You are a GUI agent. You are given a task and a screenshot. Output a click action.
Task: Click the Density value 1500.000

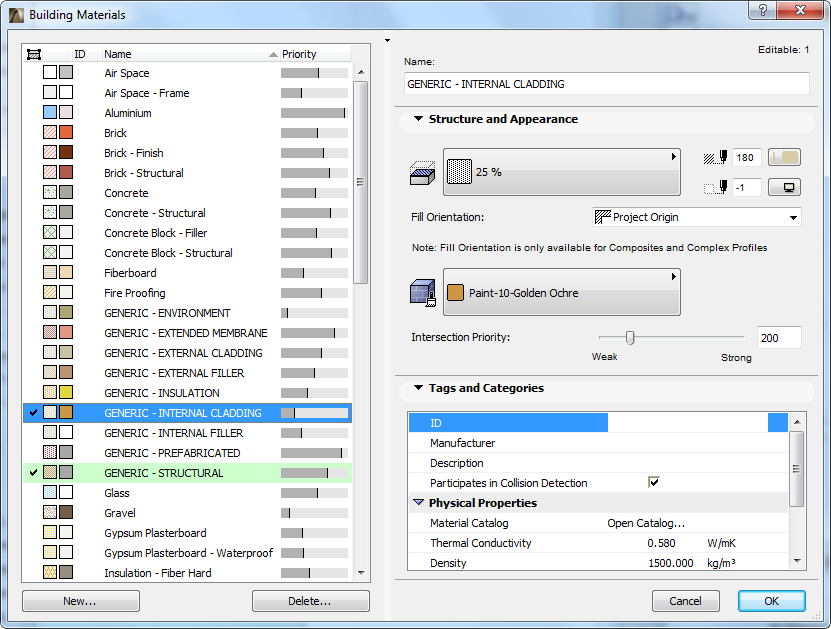click(x=670, y=563)
